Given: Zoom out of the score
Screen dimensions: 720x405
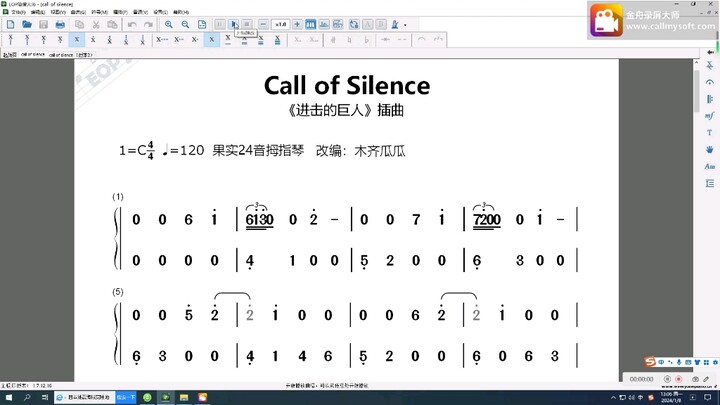Looking at the screenshot, I should coord(185,24).
